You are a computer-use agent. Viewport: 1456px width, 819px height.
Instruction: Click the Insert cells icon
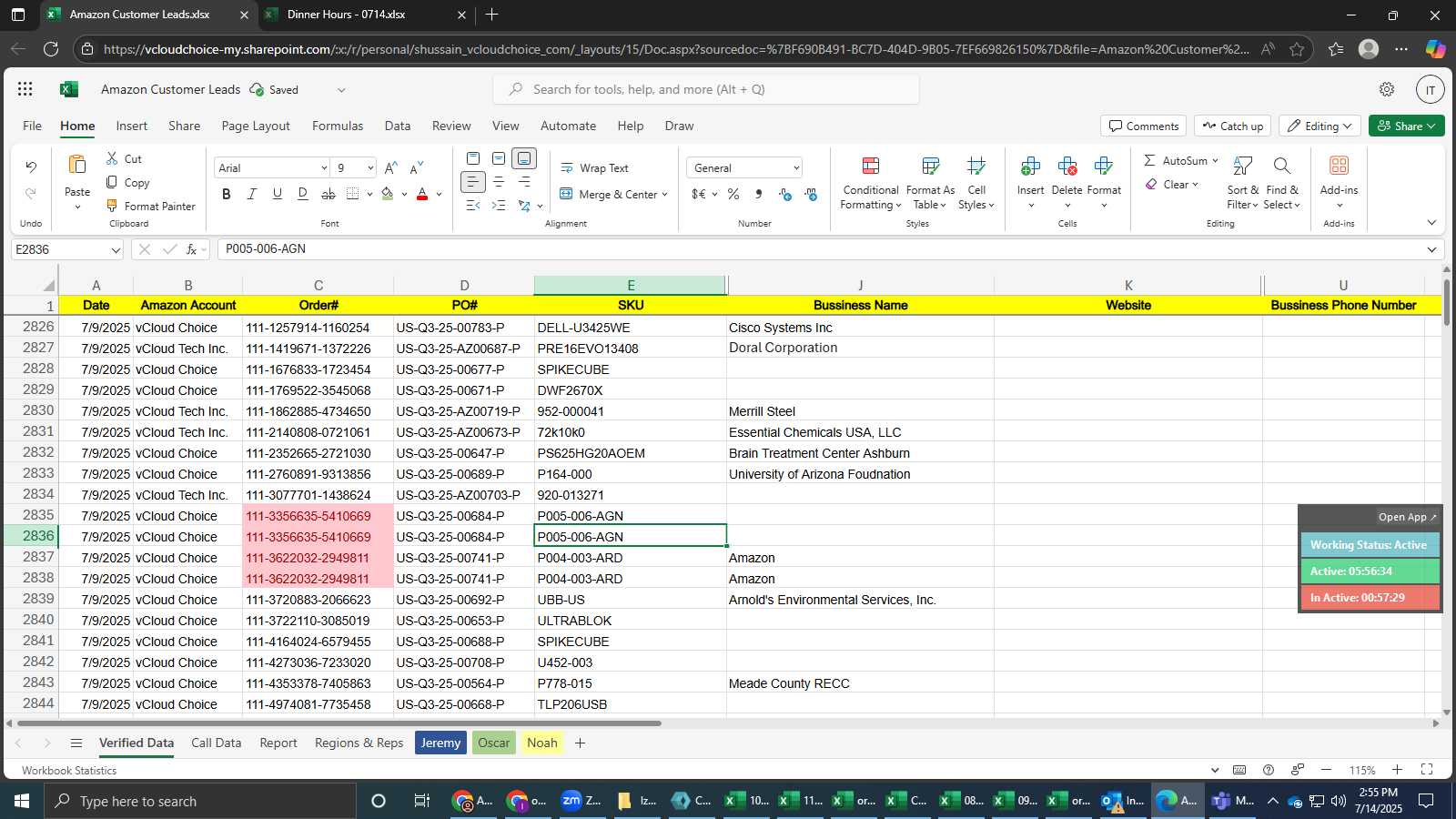coord(1031,166)
